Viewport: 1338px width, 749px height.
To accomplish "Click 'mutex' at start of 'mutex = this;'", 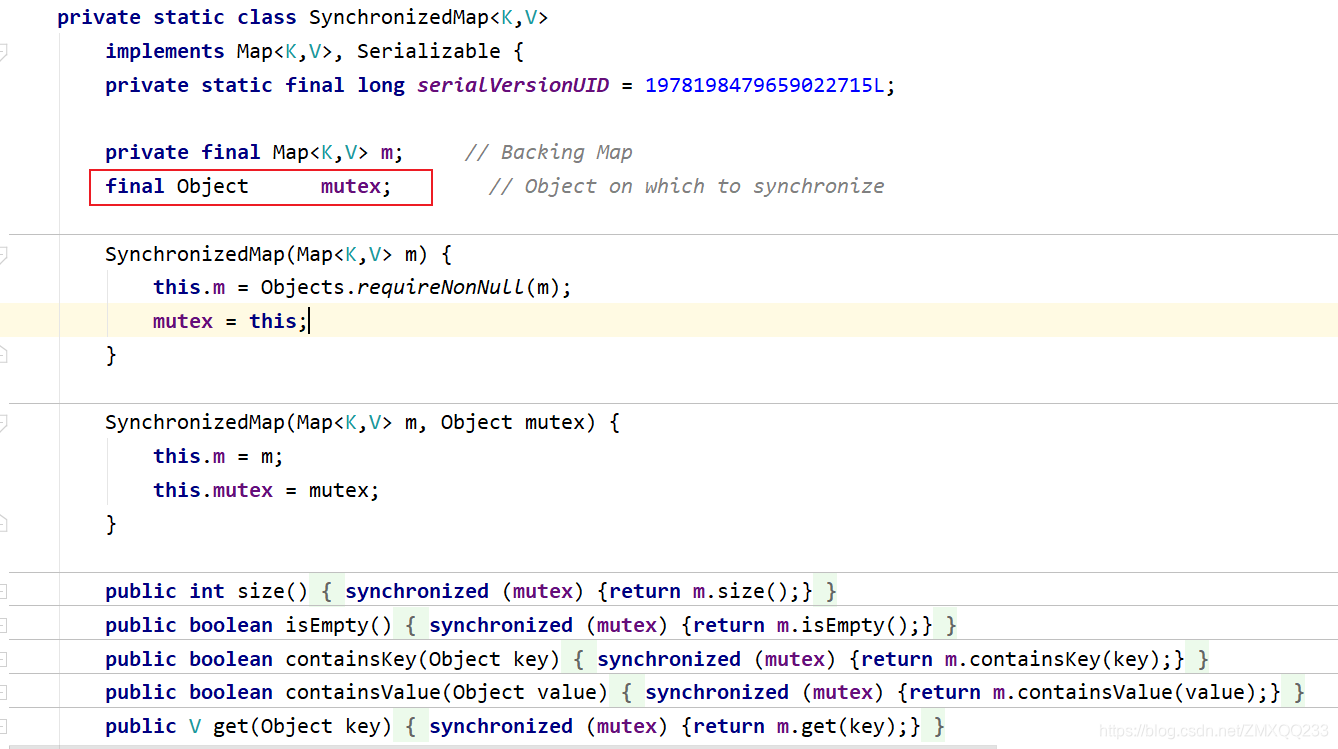I will coord(183,321).
